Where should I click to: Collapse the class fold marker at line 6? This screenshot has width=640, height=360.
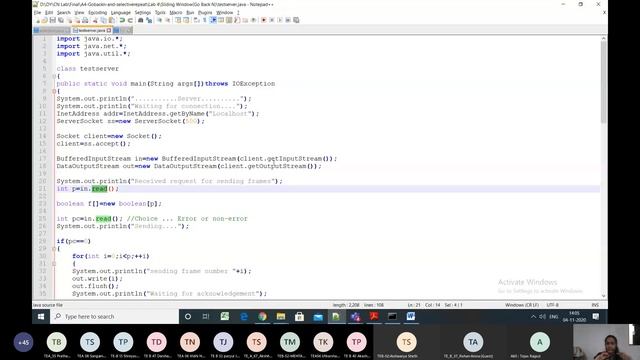[x=54, y=76]
